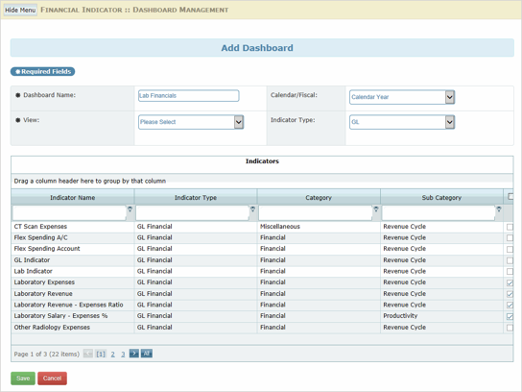This screenshot has width=522, height=392.
Task: Click the Sub Category filter icon
Action: [x=499, y=209]
